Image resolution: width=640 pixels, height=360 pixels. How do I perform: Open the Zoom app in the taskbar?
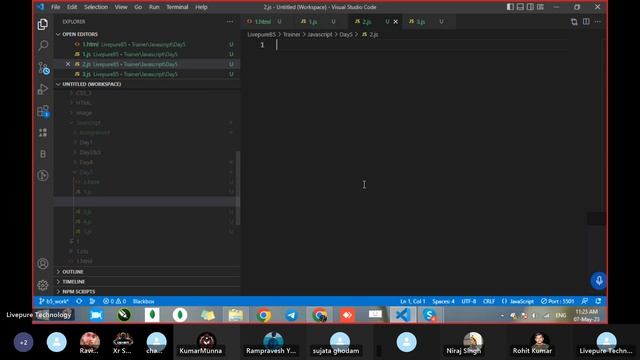[x=96, y=315]
